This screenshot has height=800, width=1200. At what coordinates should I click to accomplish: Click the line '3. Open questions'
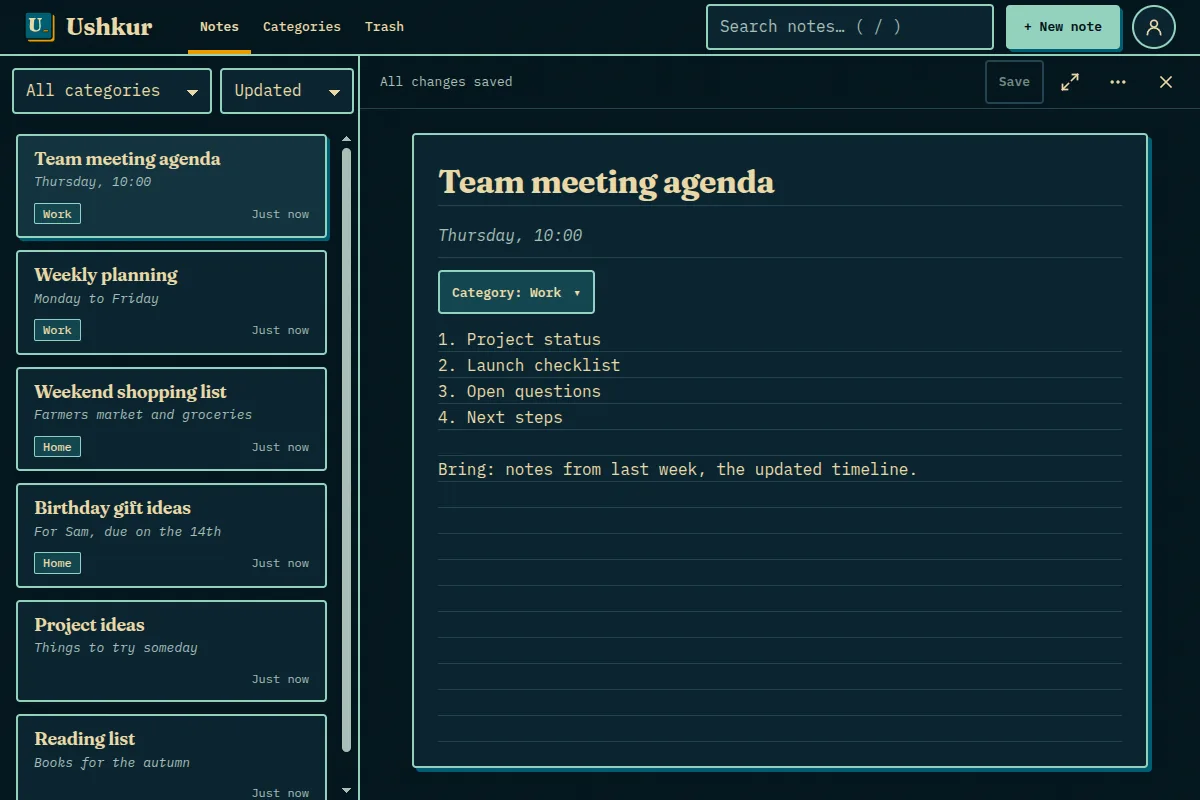pos(519,391)
